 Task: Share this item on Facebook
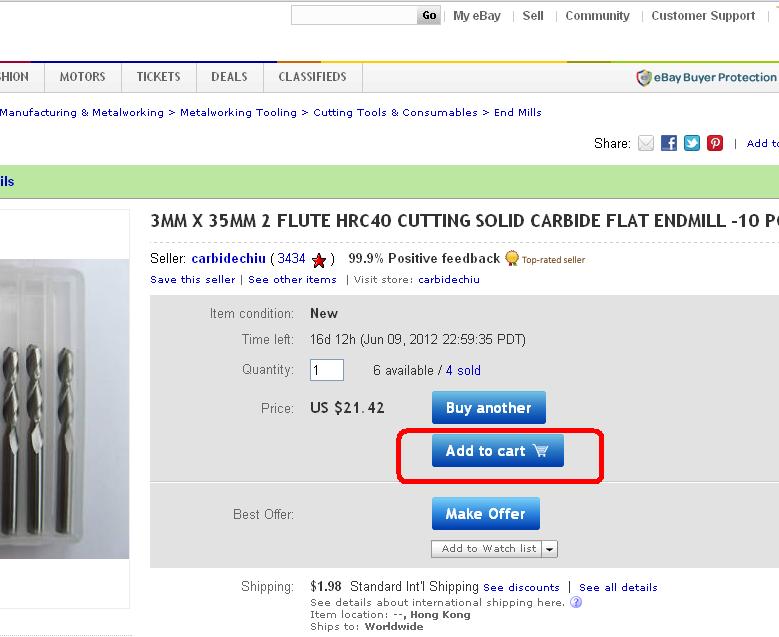(x=669, y=144)
